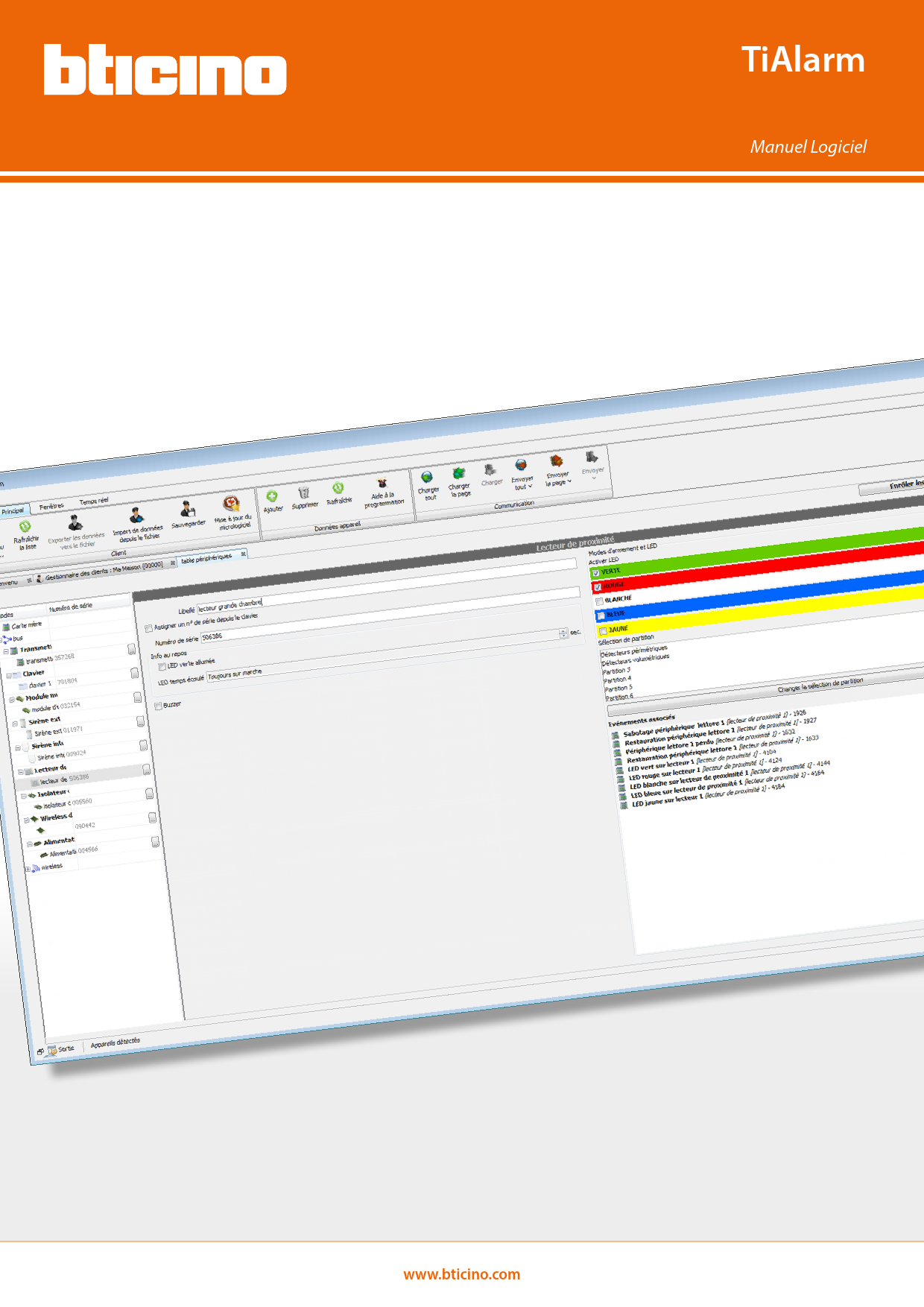Click the www.bticino.com link
The height and width of the screenshot is (1307, 924).
tap(462, 1274)
